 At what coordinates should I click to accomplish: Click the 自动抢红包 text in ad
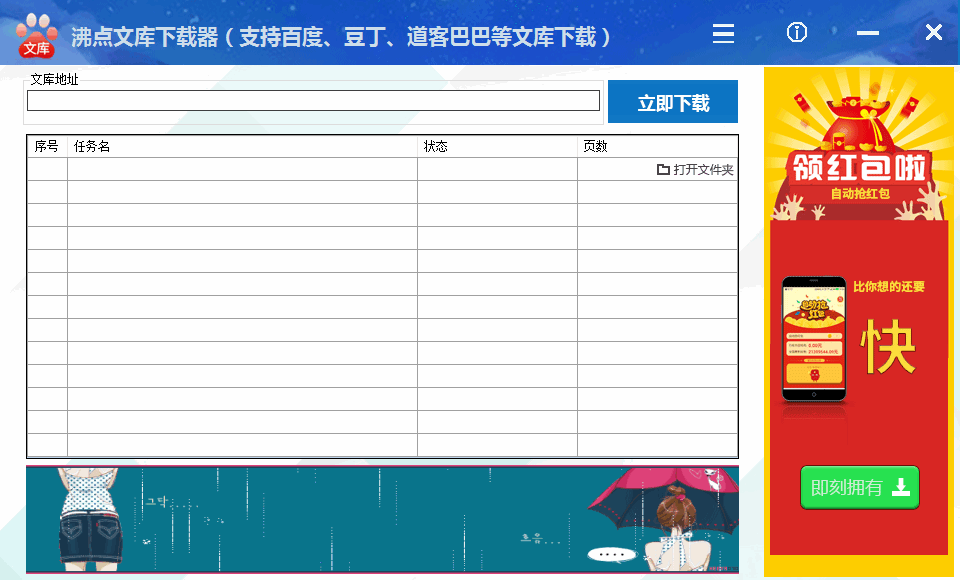pos(860,194)
